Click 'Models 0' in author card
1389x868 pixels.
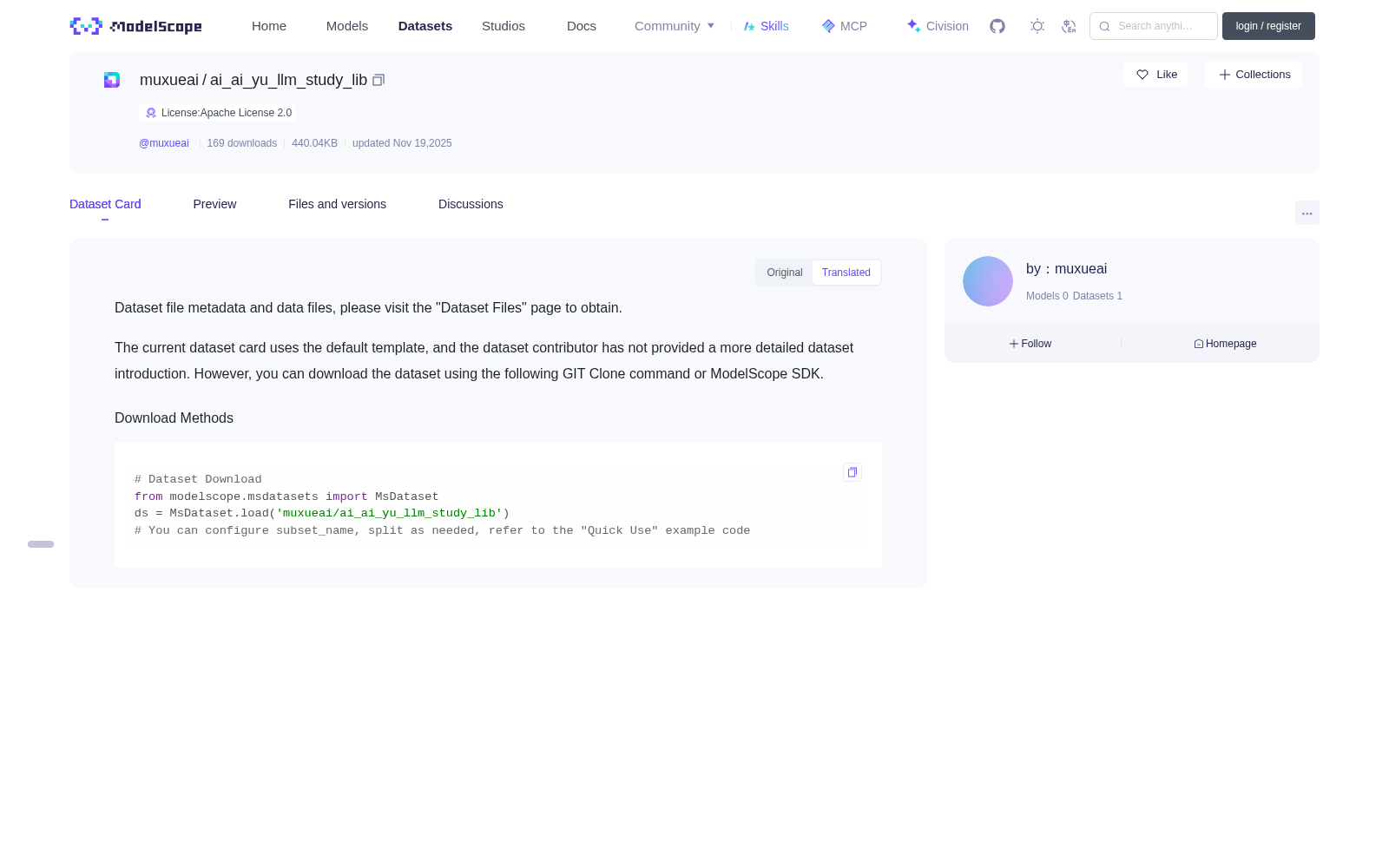(x=1047, y=296)
